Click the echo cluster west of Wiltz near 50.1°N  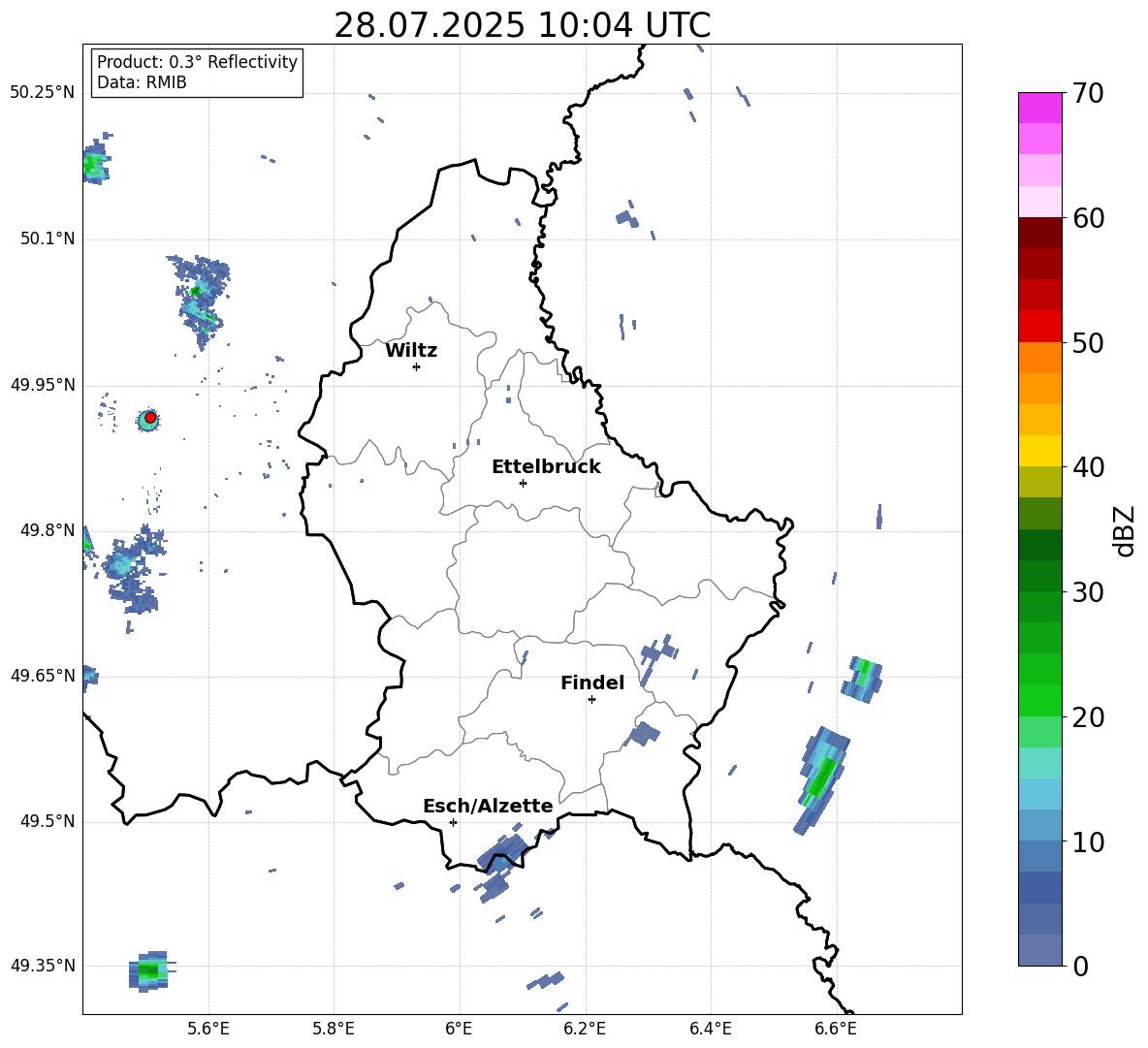click(199, 302)
